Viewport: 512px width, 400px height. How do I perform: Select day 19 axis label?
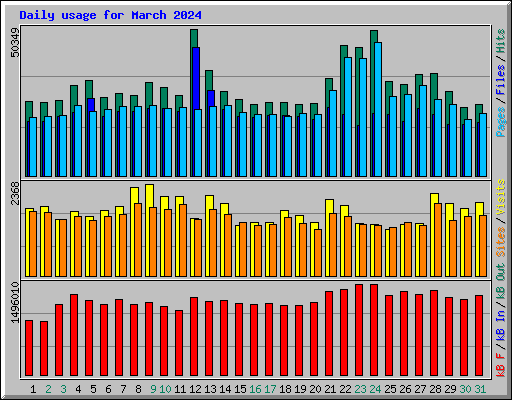pos(300,389)
